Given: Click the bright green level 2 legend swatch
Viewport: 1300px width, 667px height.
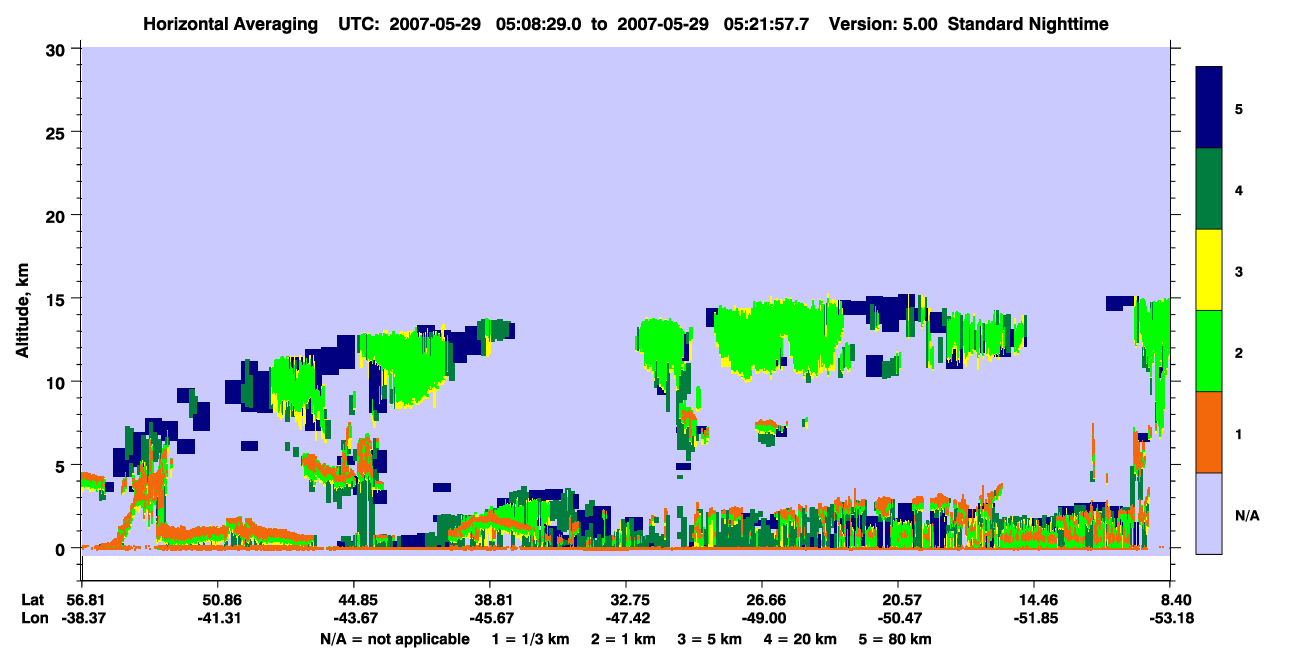Looking at the screenshot, I should coord(1209,351).
